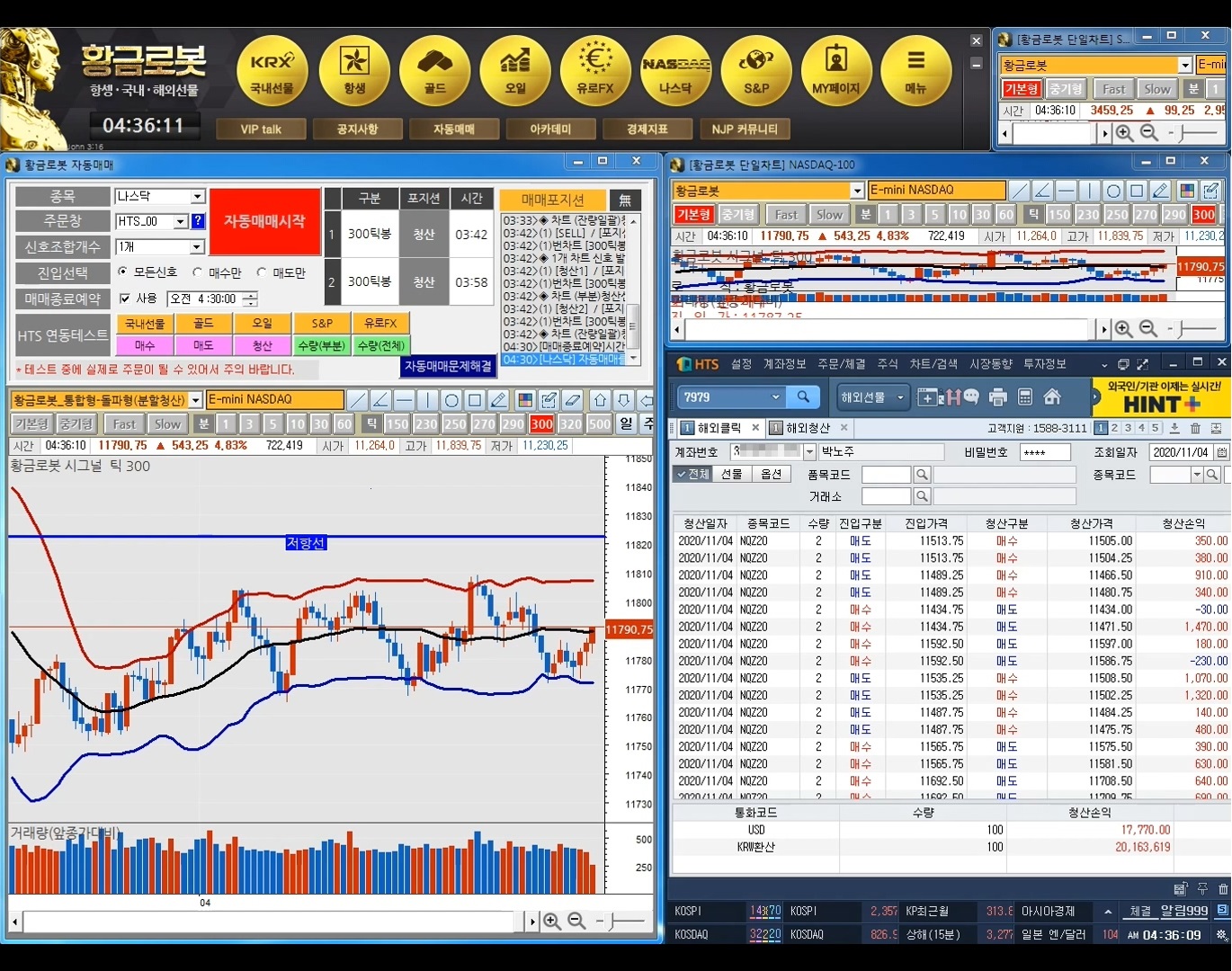Open the 오일 round button
Screen dimensions: 1232x971
(x=515, y=72)
